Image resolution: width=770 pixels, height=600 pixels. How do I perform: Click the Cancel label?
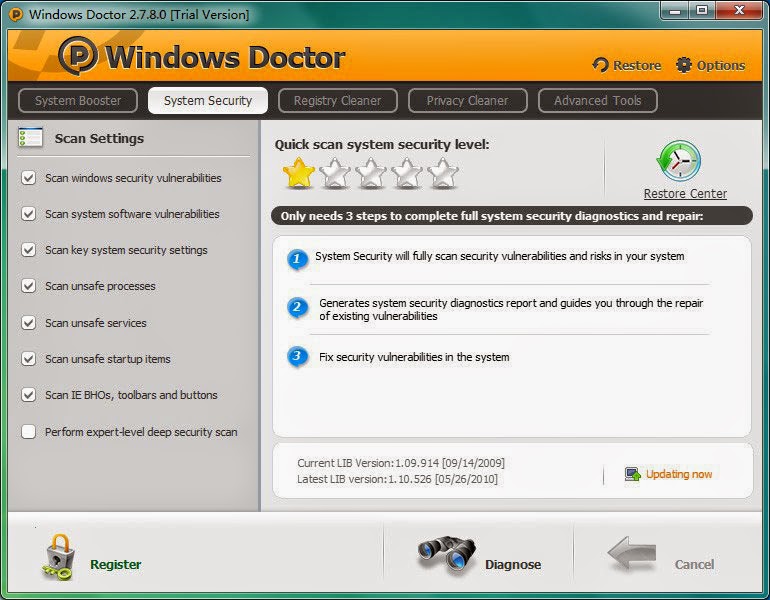pyautogui.click(x=694, y=565)
